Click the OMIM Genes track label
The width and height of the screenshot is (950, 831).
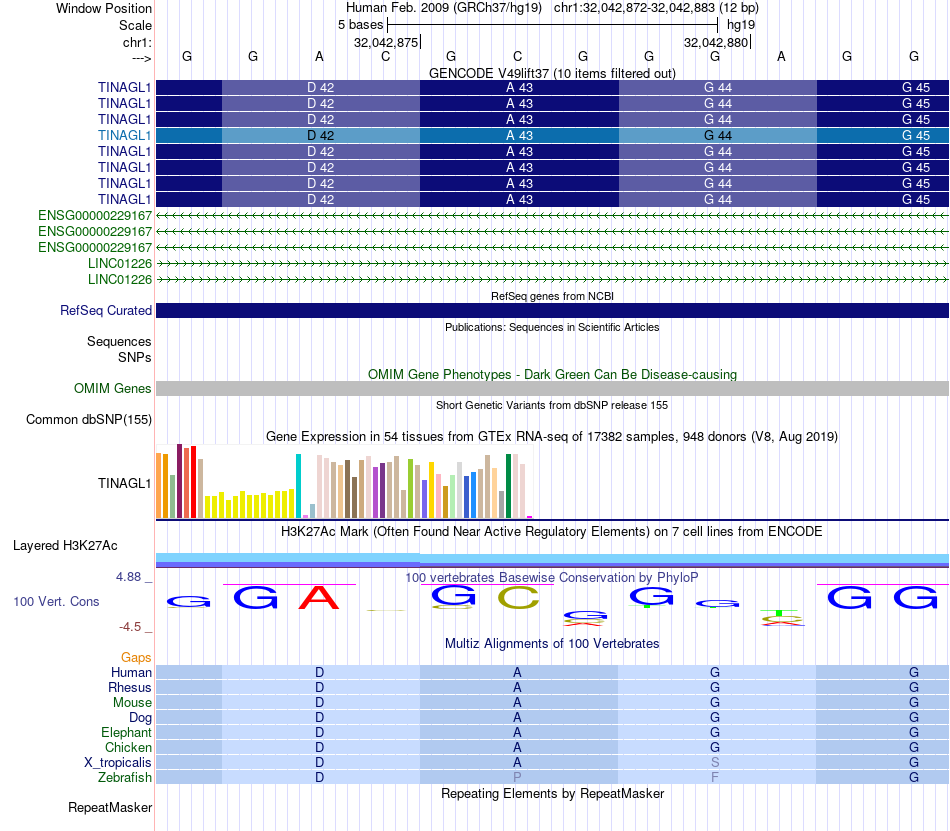[112, 388]
